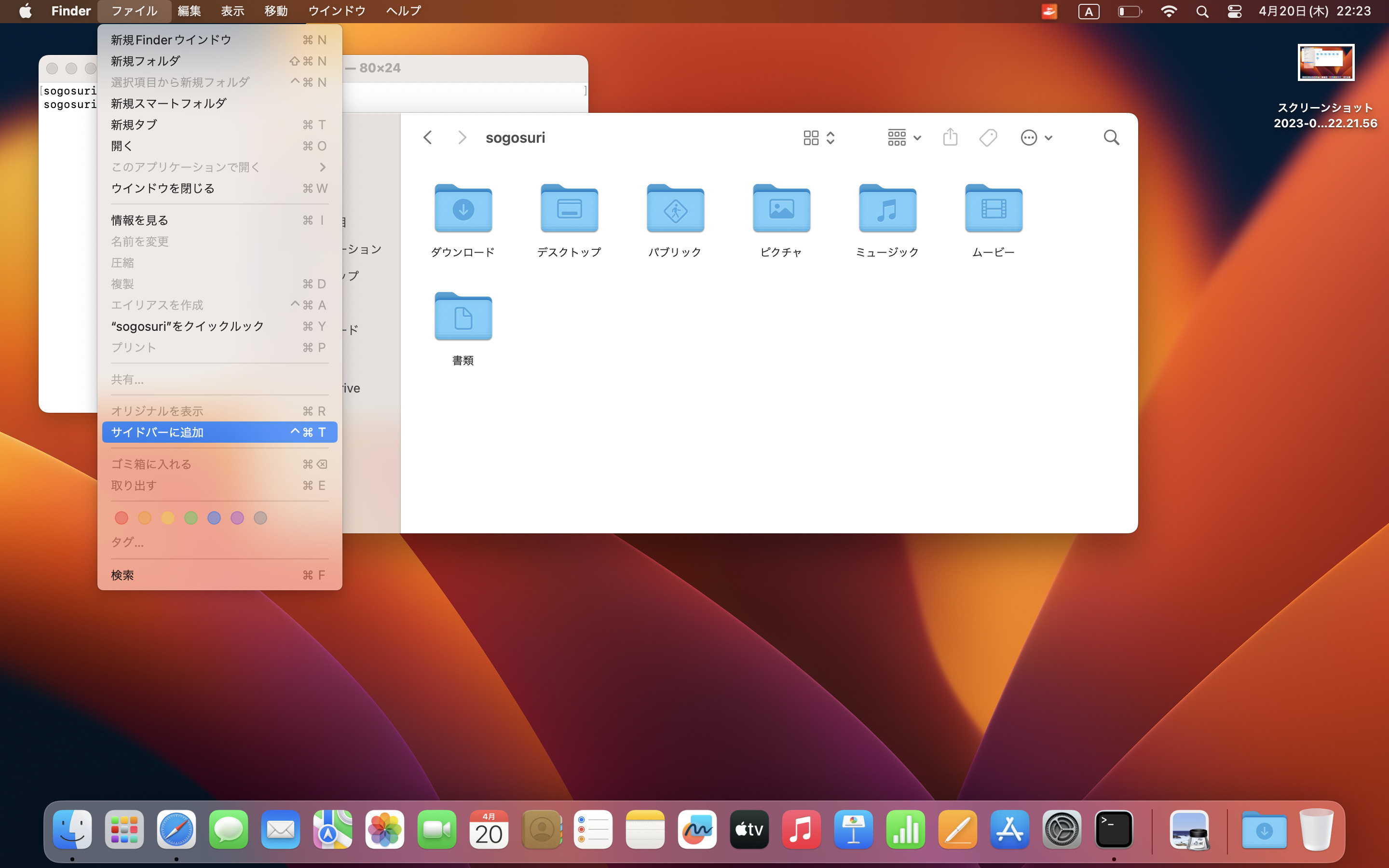The width and height of the screenshot is (1389, 868).
Task: Open Apple TV from the Dock
Action: (x=749, y=829)
